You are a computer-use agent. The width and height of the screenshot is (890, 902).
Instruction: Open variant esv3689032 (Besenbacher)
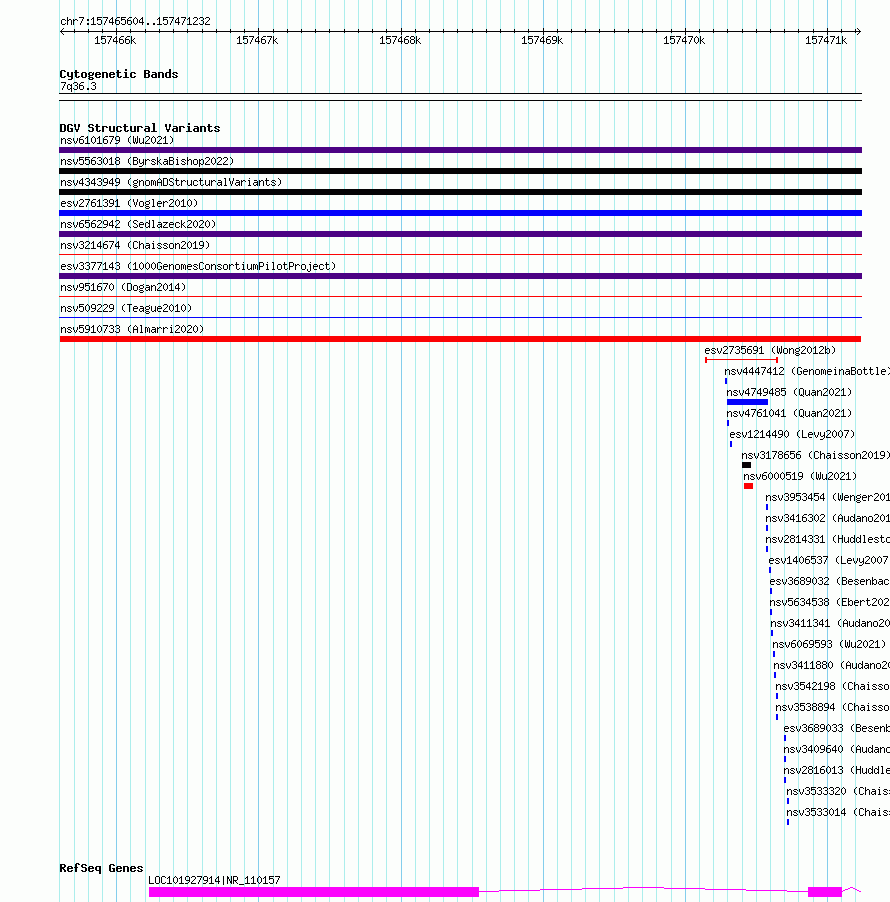pos(830,582)
